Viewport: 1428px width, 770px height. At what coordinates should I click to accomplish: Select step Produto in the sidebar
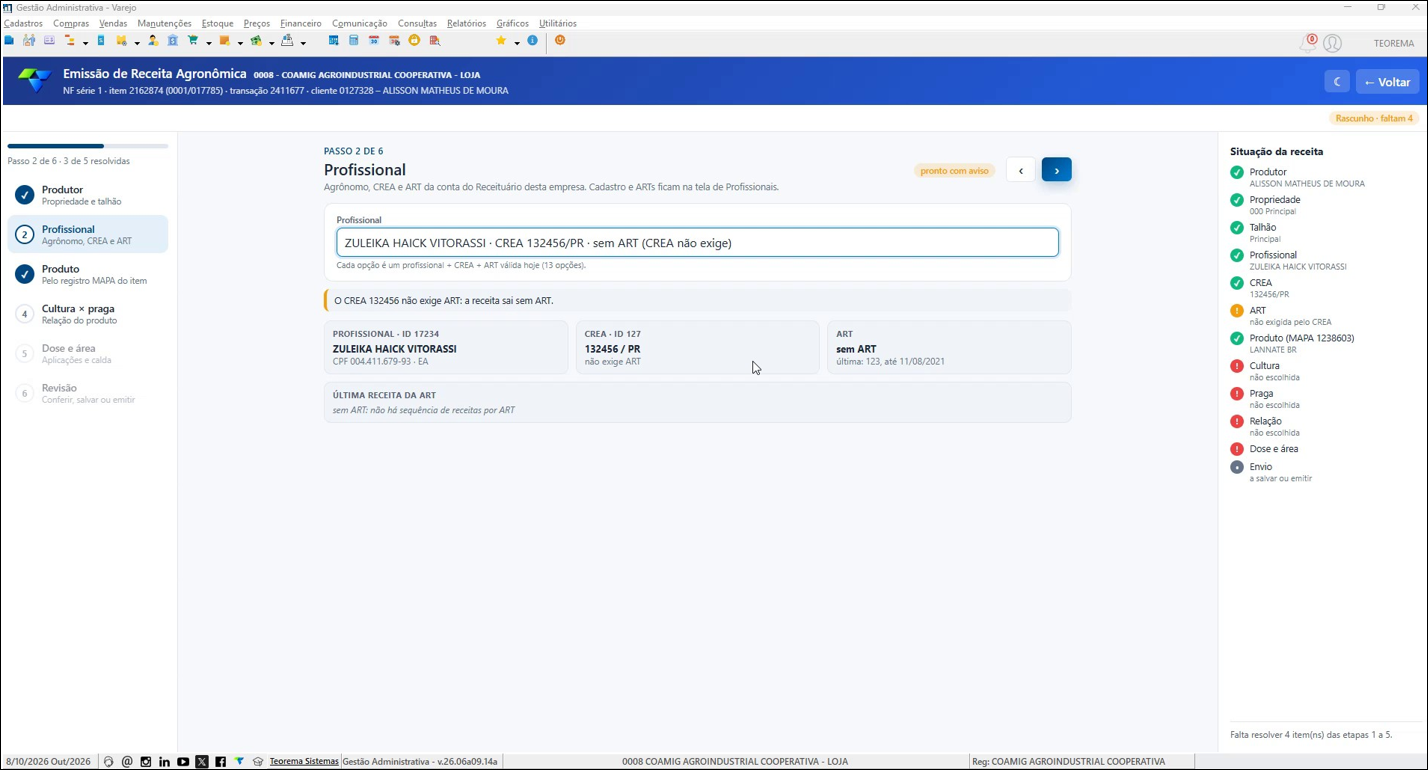point(88,274)
